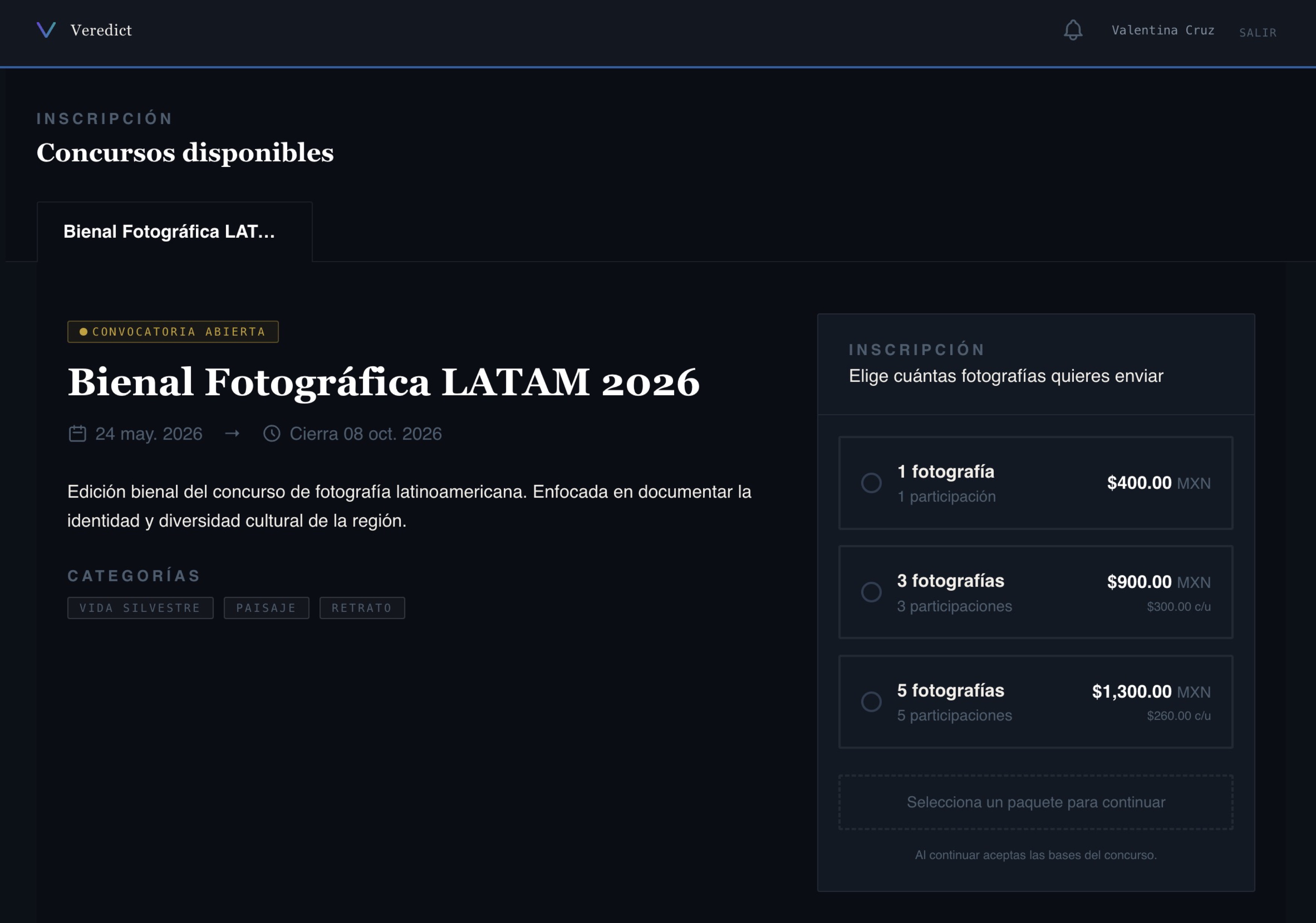Select the 5 fotografías radio button

pyautogui.click(x=871, y=701)
